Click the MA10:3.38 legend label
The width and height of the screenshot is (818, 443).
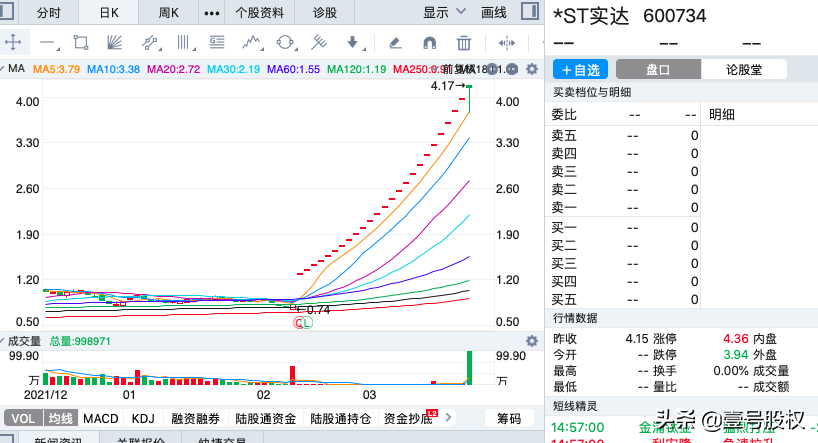(x=113, y=69)
